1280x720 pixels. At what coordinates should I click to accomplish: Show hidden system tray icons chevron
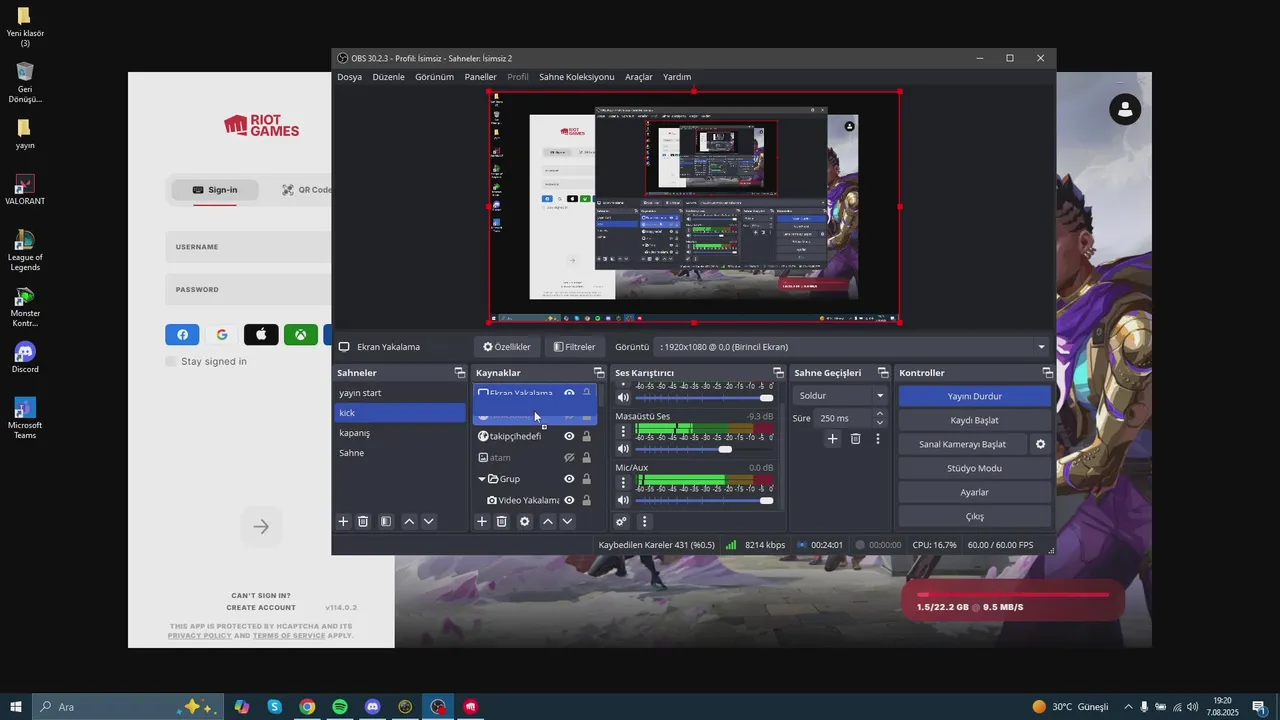(1128, 707)
